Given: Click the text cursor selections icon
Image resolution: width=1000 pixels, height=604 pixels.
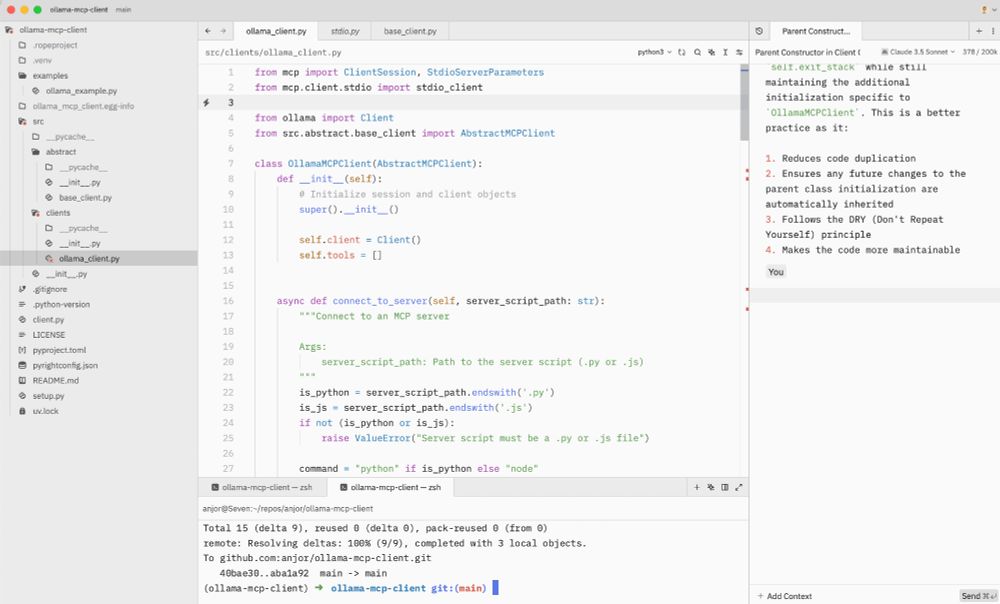Looking at the screenshot, I should pos(725,52).
